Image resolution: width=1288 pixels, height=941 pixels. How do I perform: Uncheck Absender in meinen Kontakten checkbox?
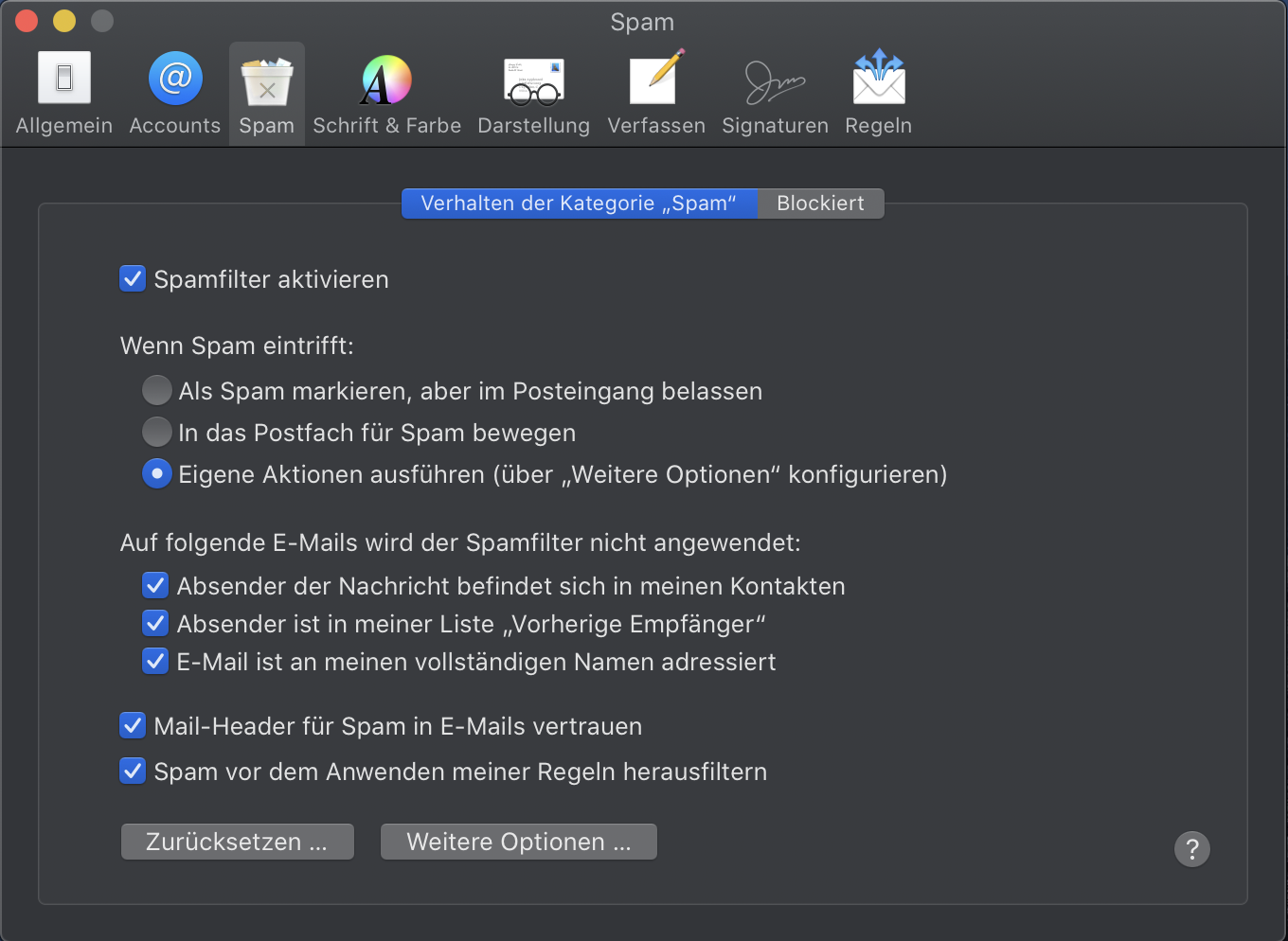click(x=155, y=586)
